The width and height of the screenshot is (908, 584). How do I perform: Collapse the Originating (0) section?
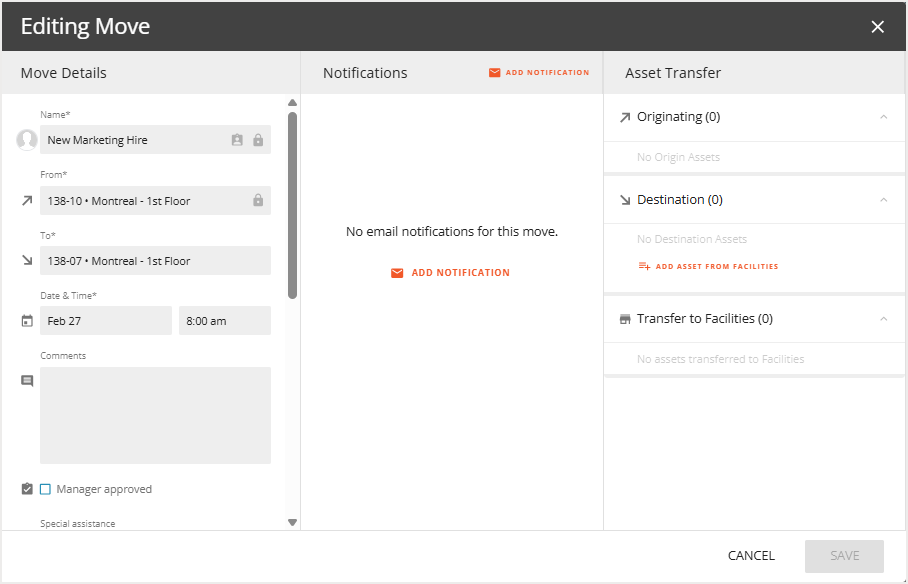pos(883,117)
